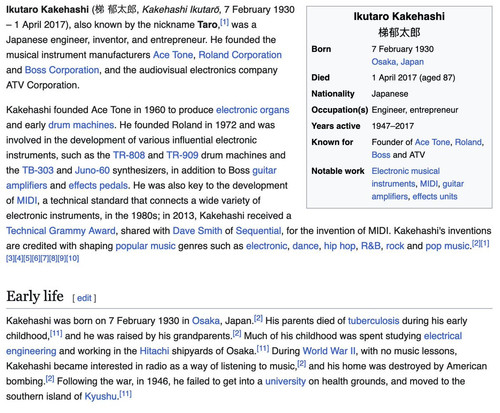This screenshot has width=500, height=413.
Task: Open the Ace Tone link in infobox
Action: click(x=432, y=142)
